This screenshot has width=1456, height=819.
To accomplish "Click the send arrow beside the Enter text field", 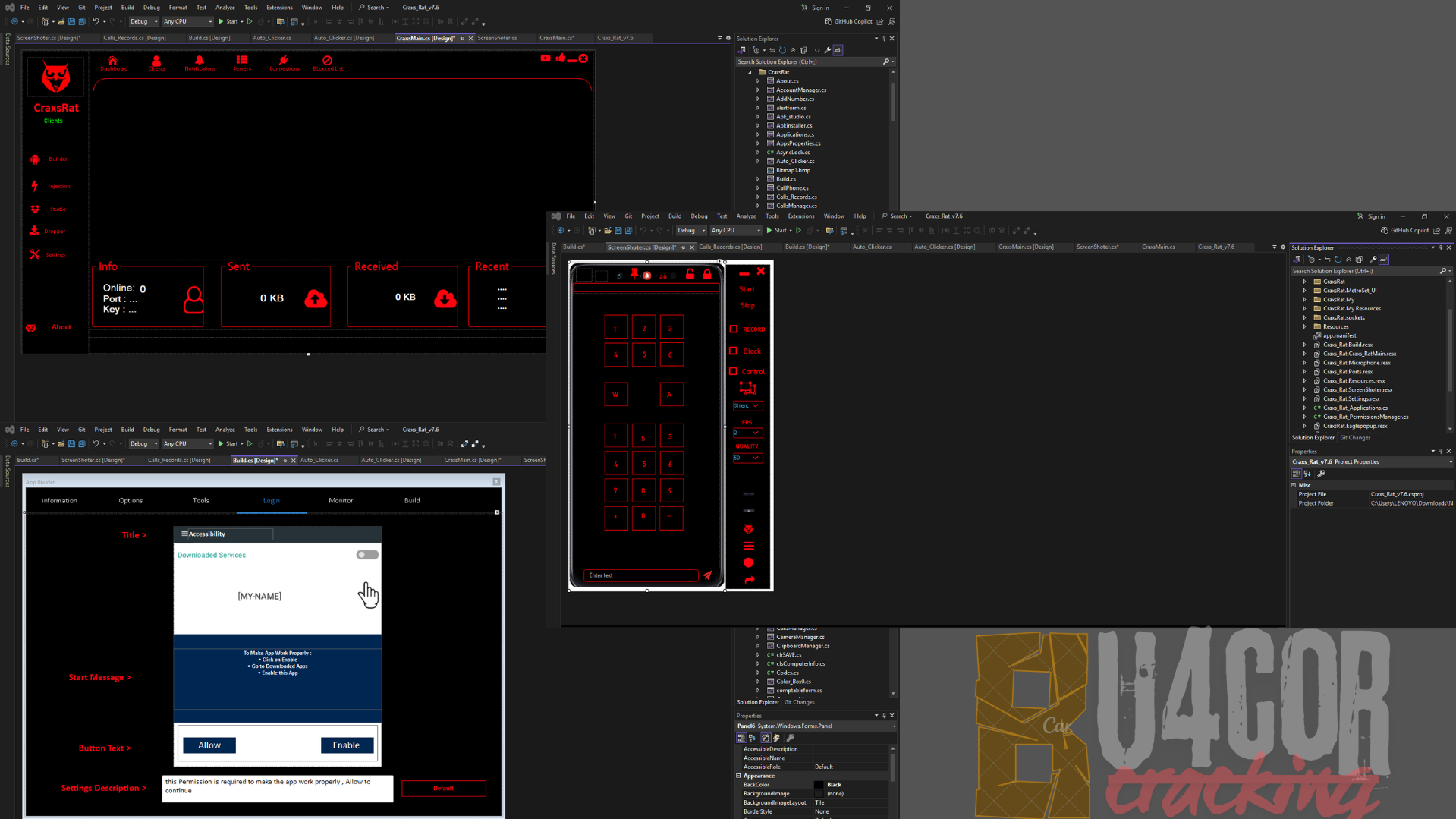I will (707, 575).
